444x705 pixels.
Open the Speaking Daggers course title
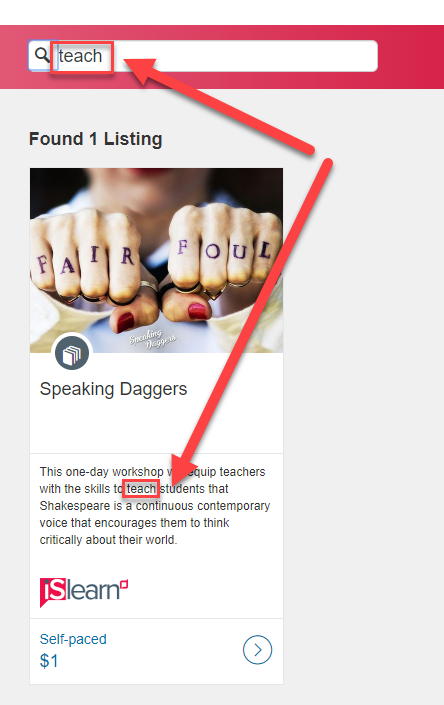tap(113, 389)
